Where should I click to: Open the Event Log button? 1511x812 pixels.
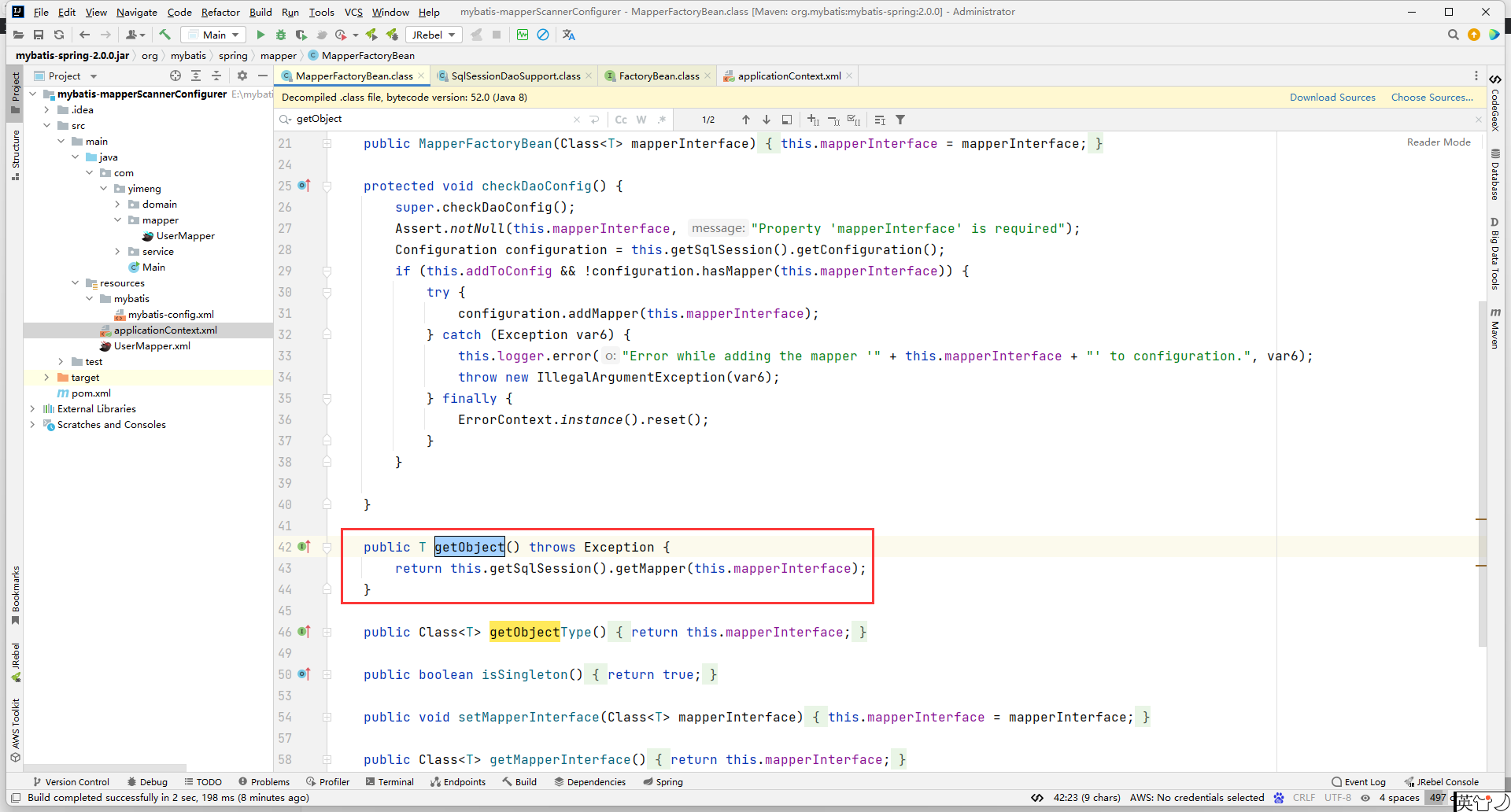tap(1358, 782)
